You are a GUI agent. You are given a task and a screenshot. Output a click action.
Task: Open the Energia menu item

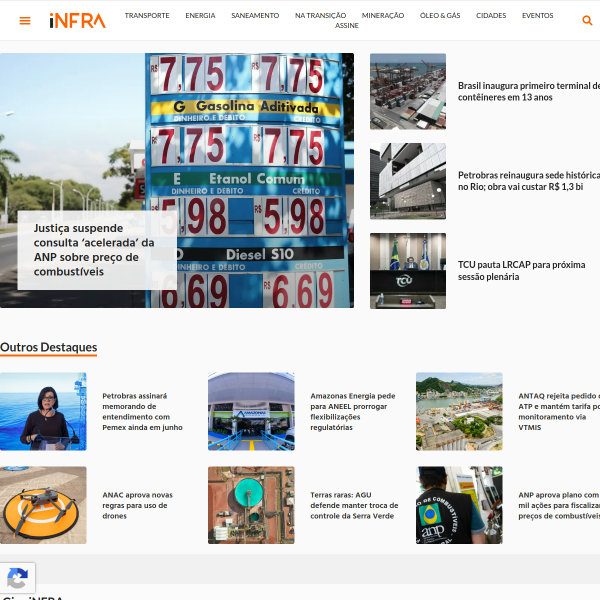pyautogui.click(x=200, y=16)
